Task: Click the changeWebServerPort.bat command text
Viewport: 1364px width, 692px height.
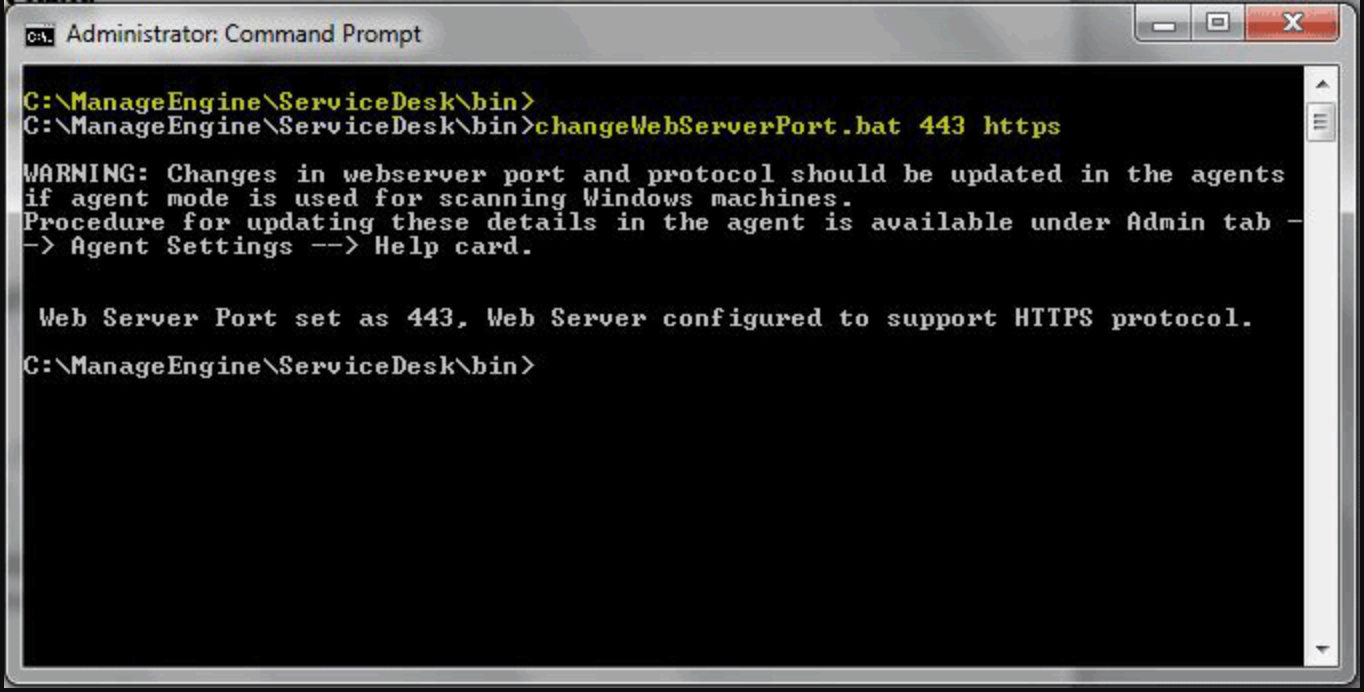Action: 717,126
